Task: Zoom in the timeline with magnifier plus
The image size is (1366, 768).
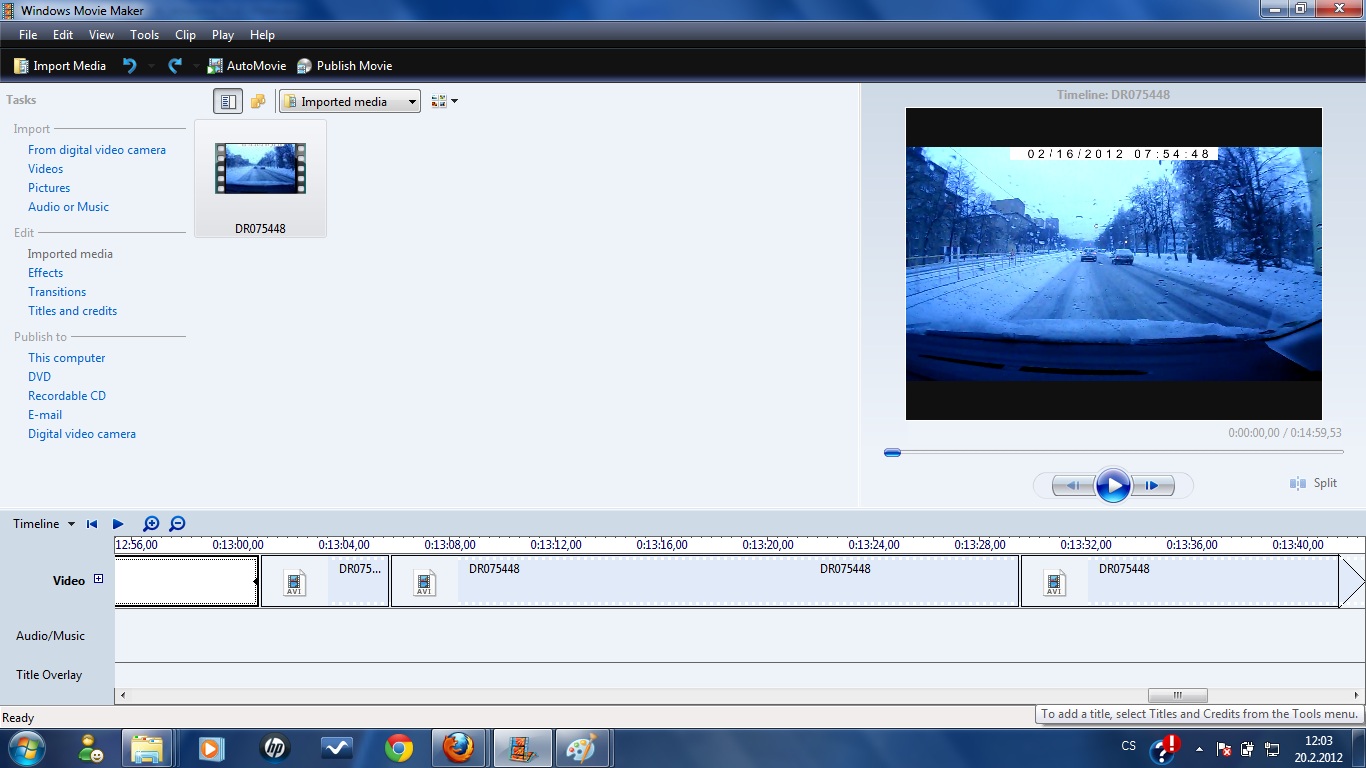Action: click(x=151, y=524)
